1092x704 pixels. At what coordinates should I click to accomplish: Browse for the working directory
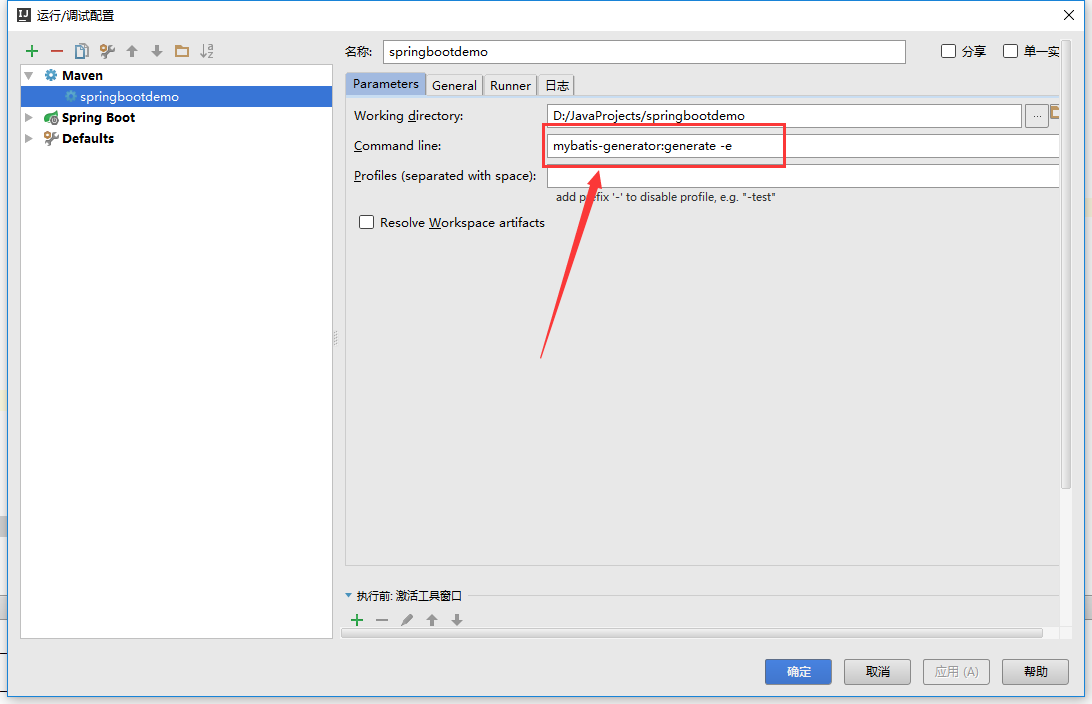pyautogui.click(x=1036, y=116)
